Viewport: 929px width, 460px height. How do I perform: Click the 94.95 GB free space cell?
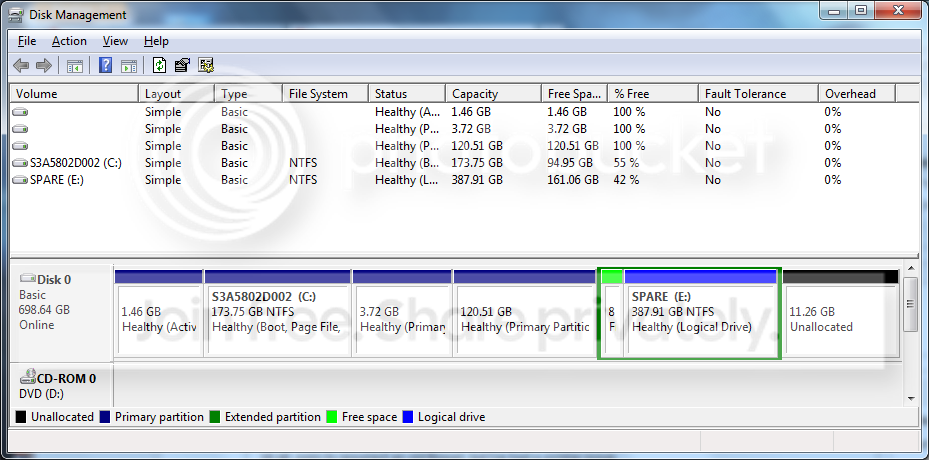570,163
